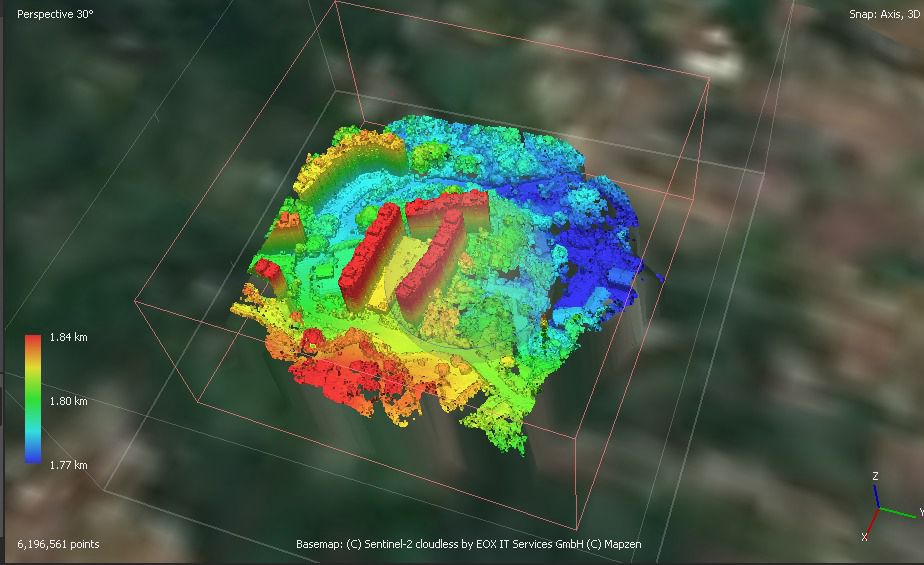
Task: Click the Mapzen credit text
Action: coord(619,544)
